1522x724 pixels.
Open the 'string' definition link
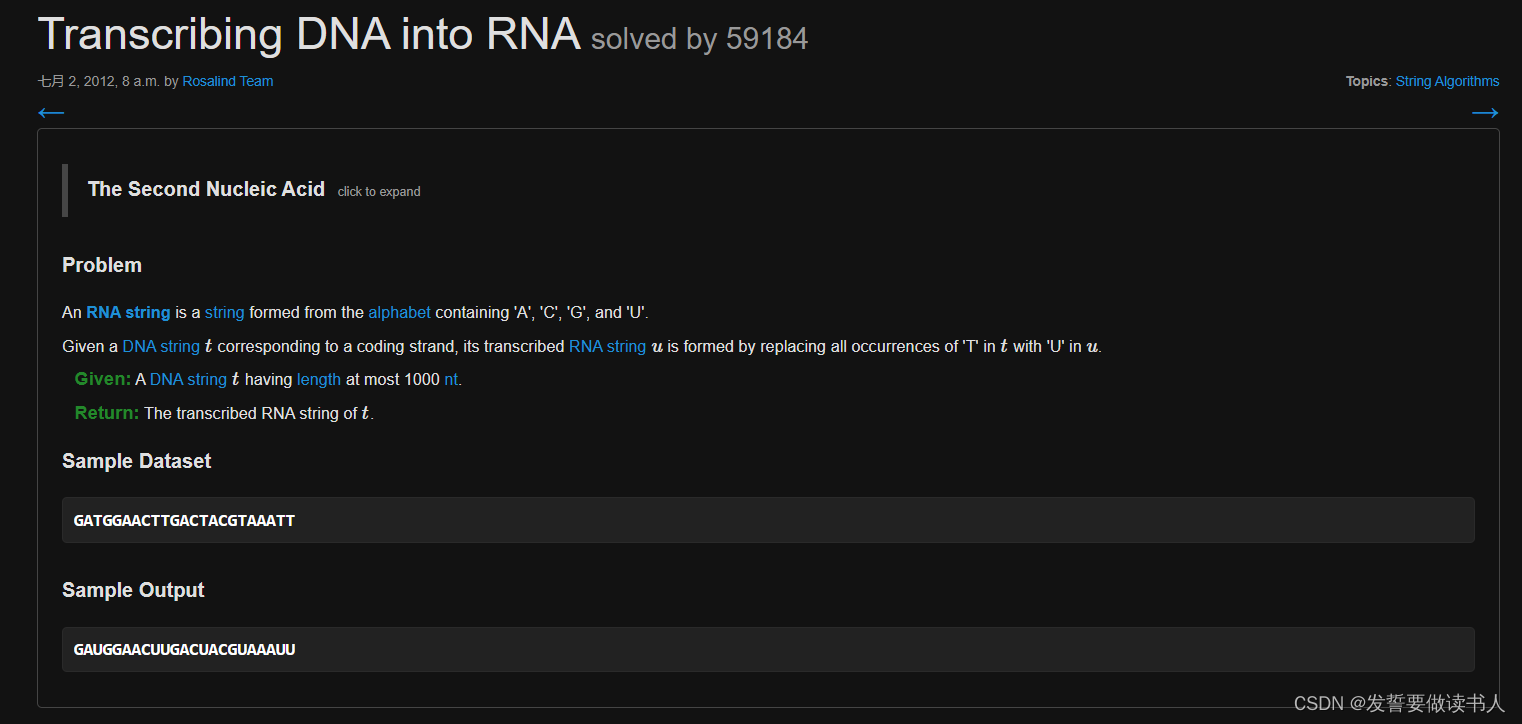224,312
